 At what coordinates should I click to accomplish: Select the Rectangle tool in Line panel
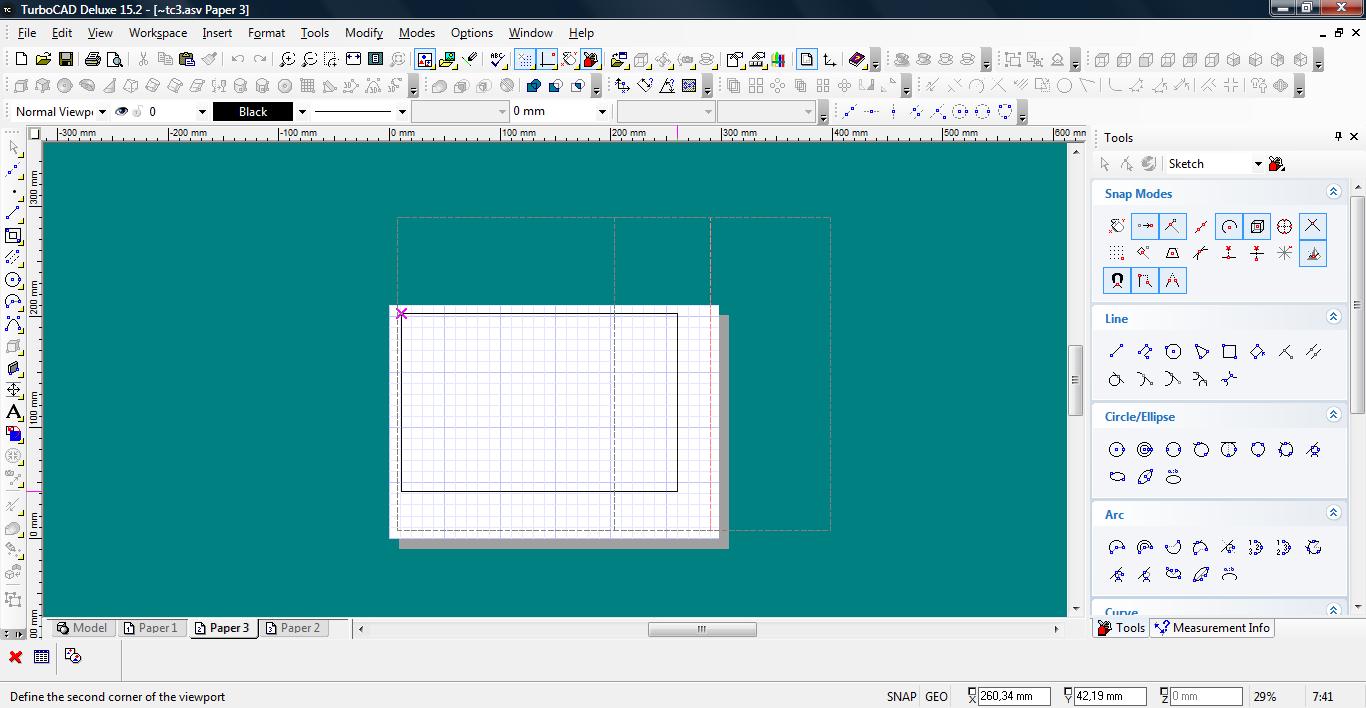pos(1229,351)
